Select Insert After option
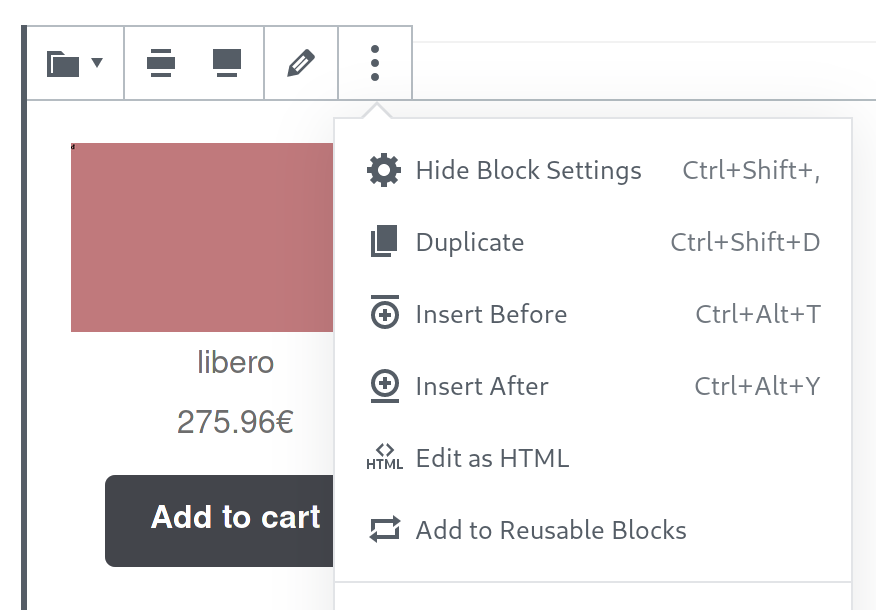This screenshot has height=610, width=876. pyautogui.click(x=593, y=386)
